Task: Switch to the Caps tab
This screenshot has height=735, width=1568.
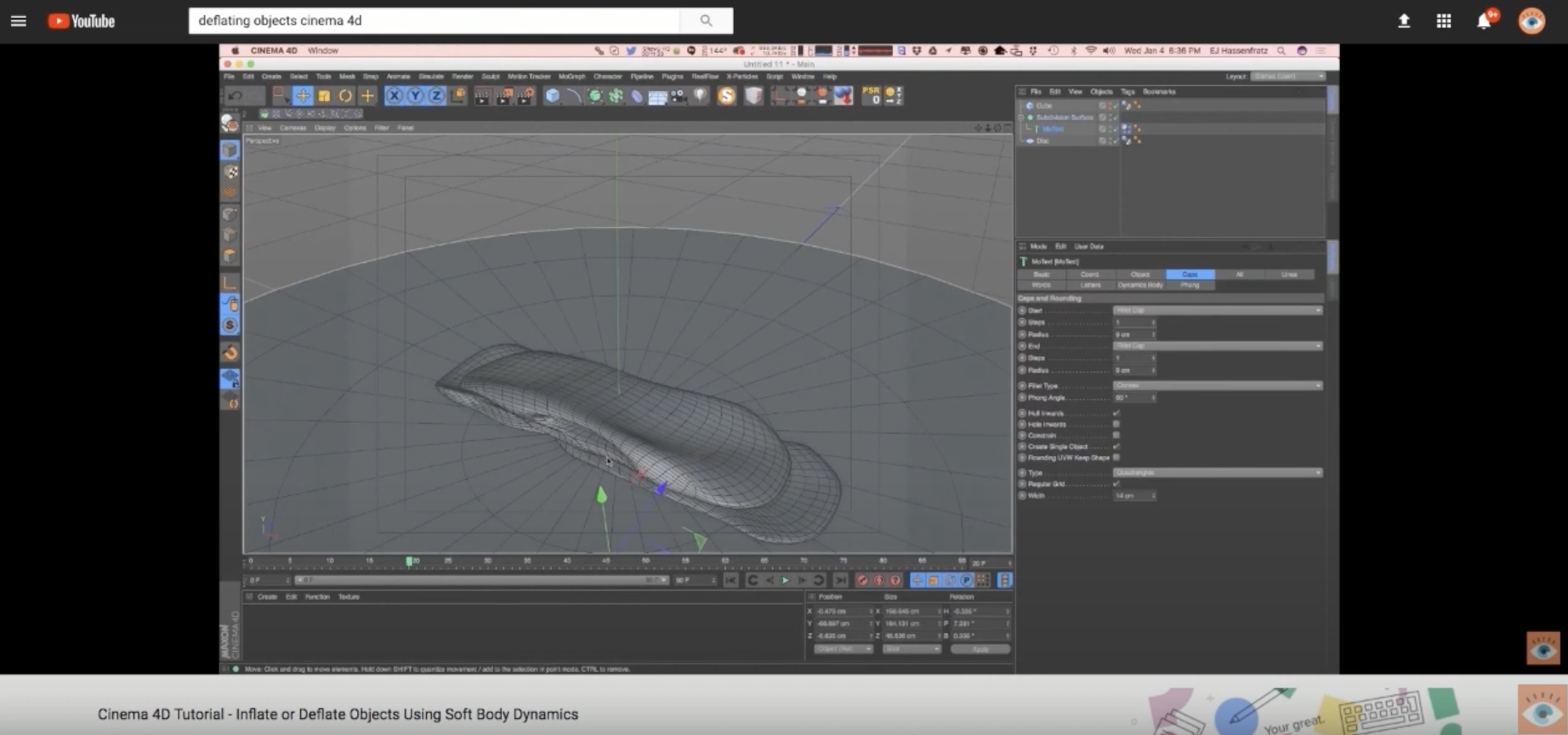Action: coord(1190,274)
